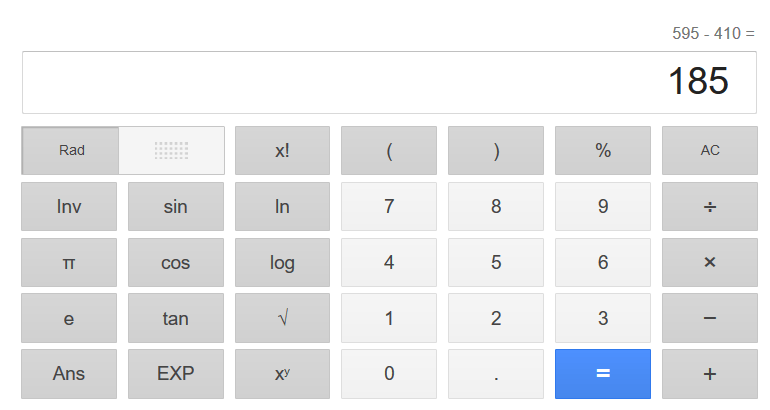Click the factorial x! key
This screenshot has height=410, width=770.
pos(282,151)
